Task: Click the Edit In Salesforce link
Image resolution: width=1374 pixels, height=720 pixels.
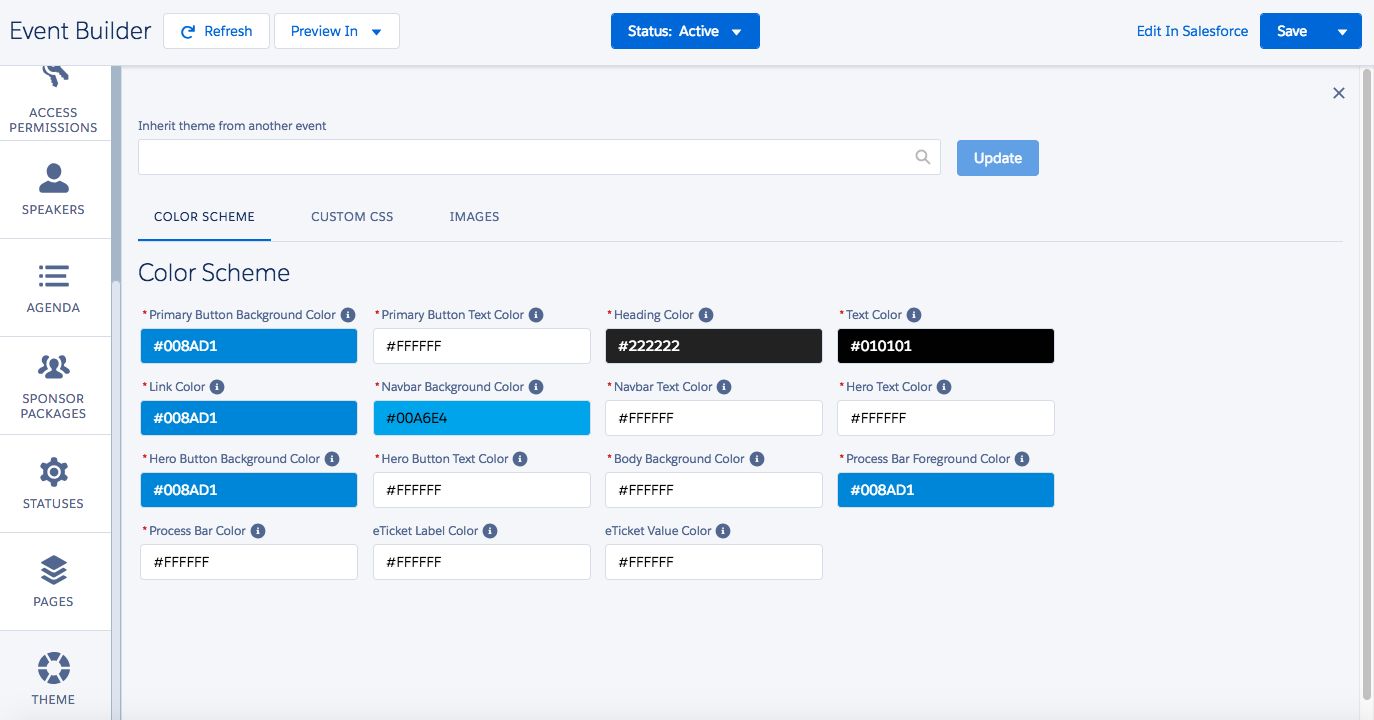Action: 1192,31
